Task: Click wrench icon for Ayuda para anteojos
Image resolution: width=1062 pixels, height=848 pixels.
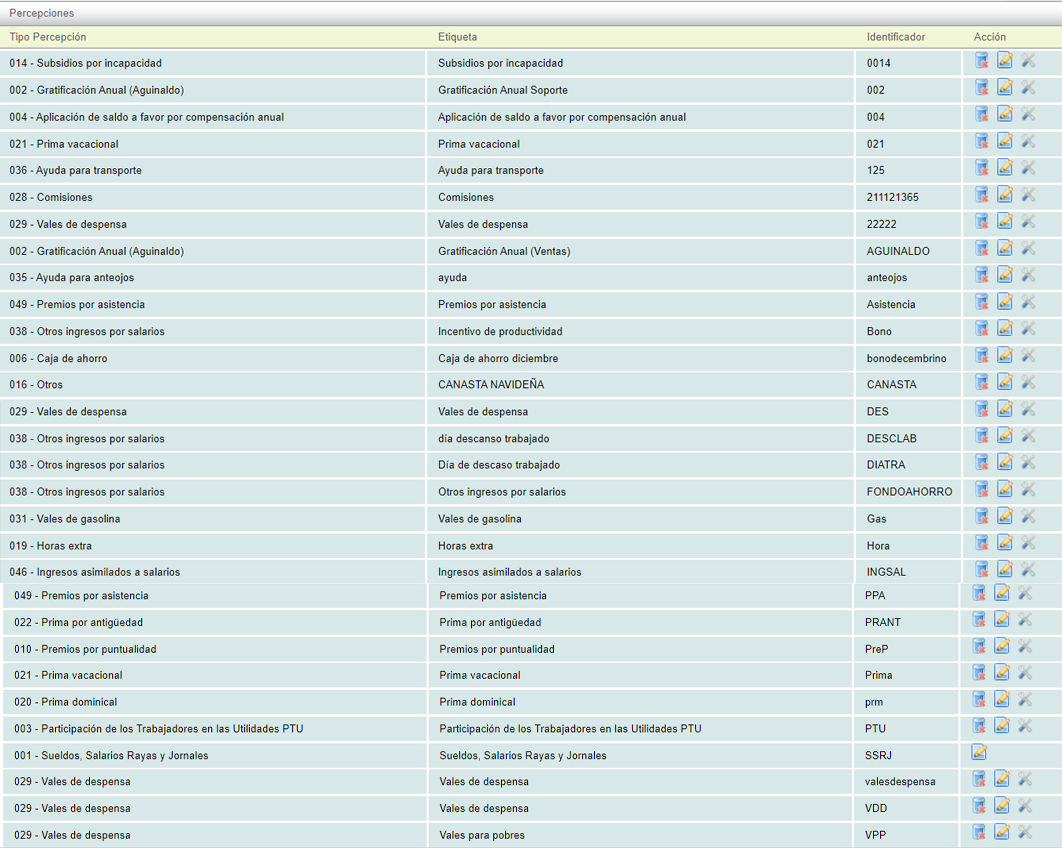Action: (x=1028, y=276)
